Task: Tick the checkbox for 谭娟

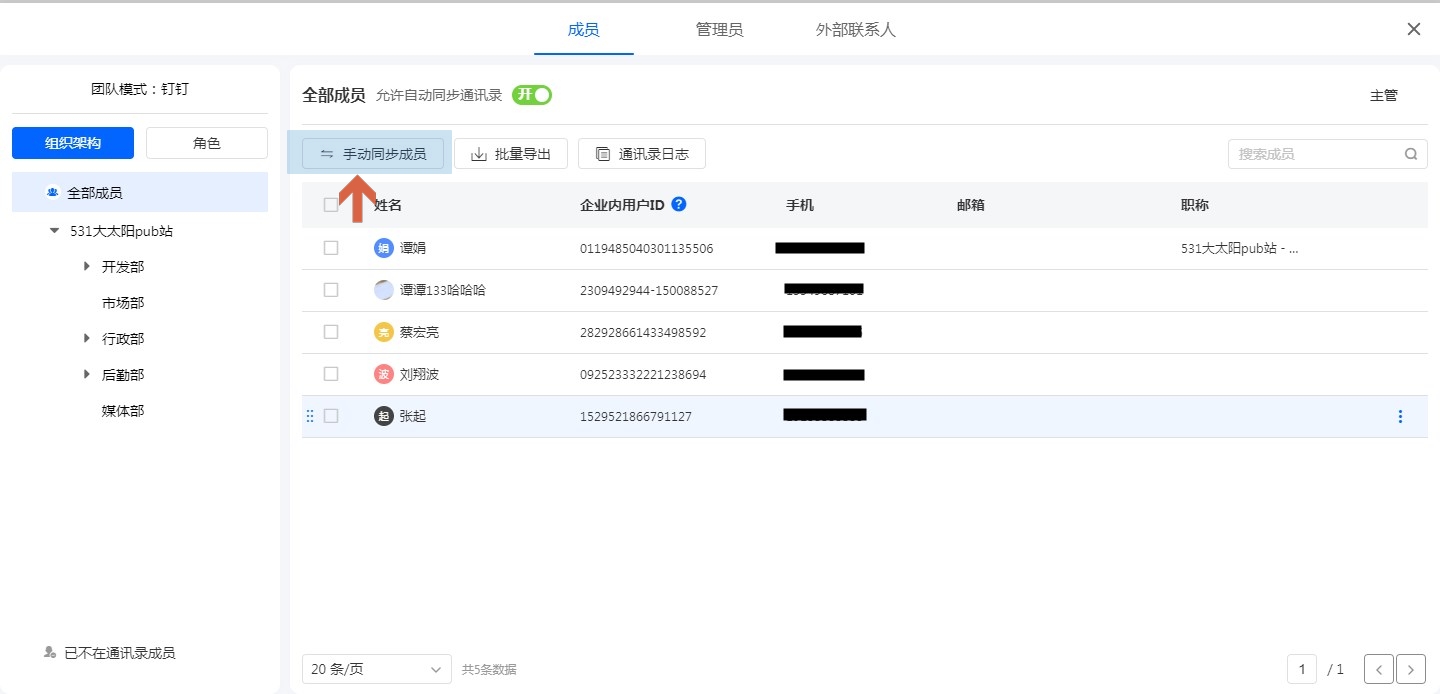Action: [x=331, y=248]
